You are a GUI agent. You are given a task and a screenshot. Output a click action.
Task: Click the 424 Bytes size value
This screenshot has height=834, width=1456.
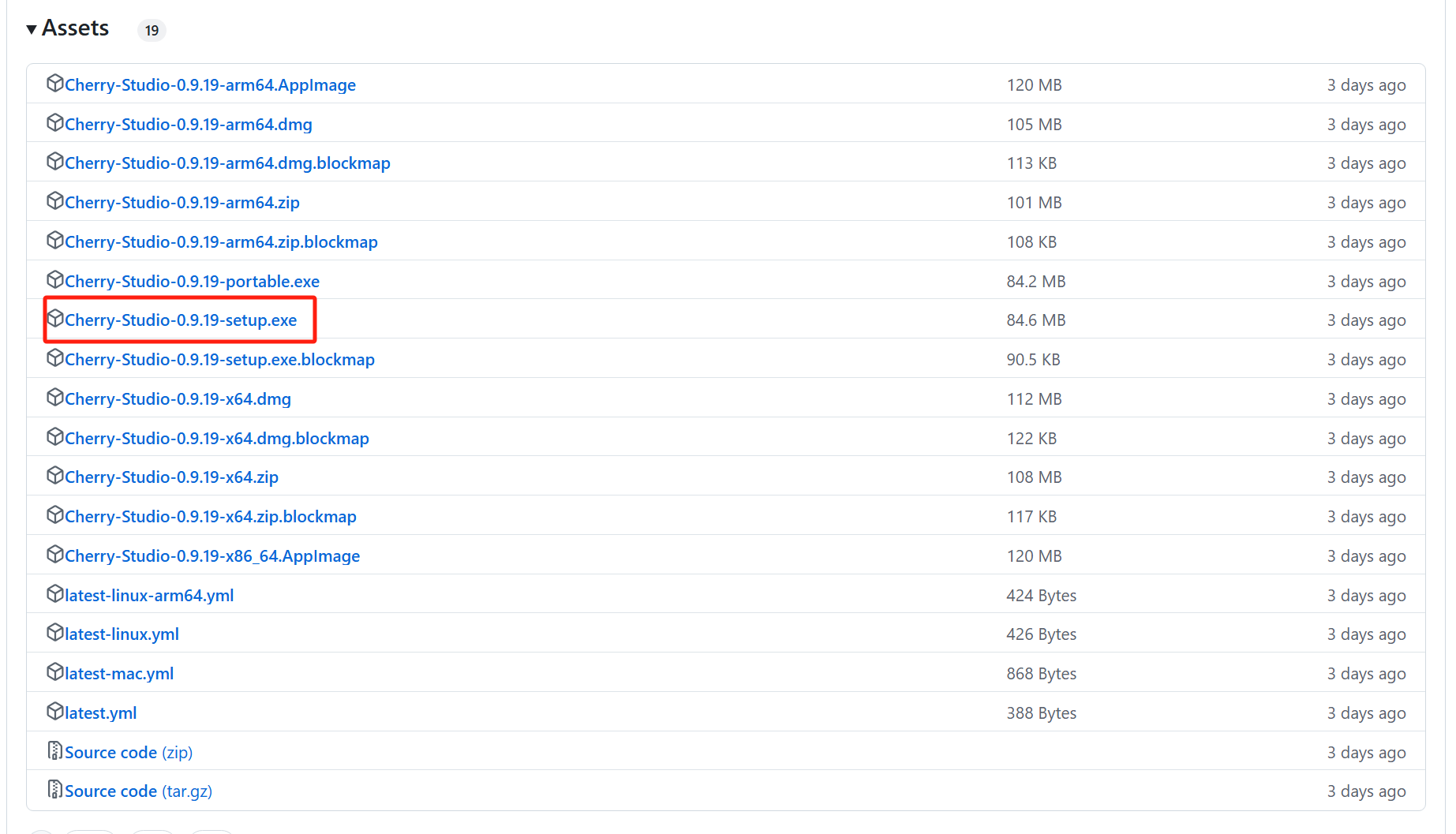[1041, 595]
